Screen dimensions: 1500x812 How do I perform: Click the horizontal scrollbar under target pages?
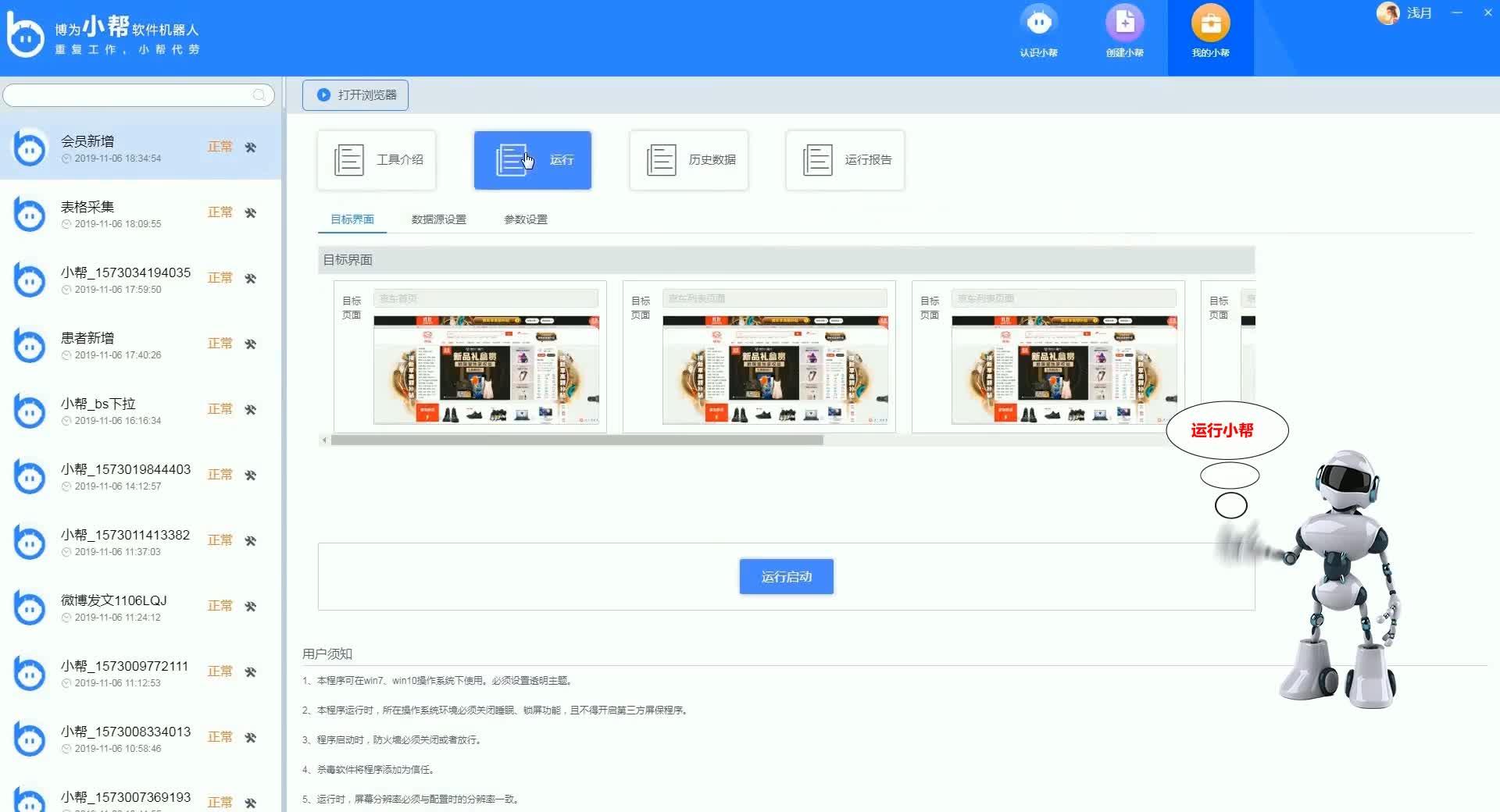tap(577, 440)
